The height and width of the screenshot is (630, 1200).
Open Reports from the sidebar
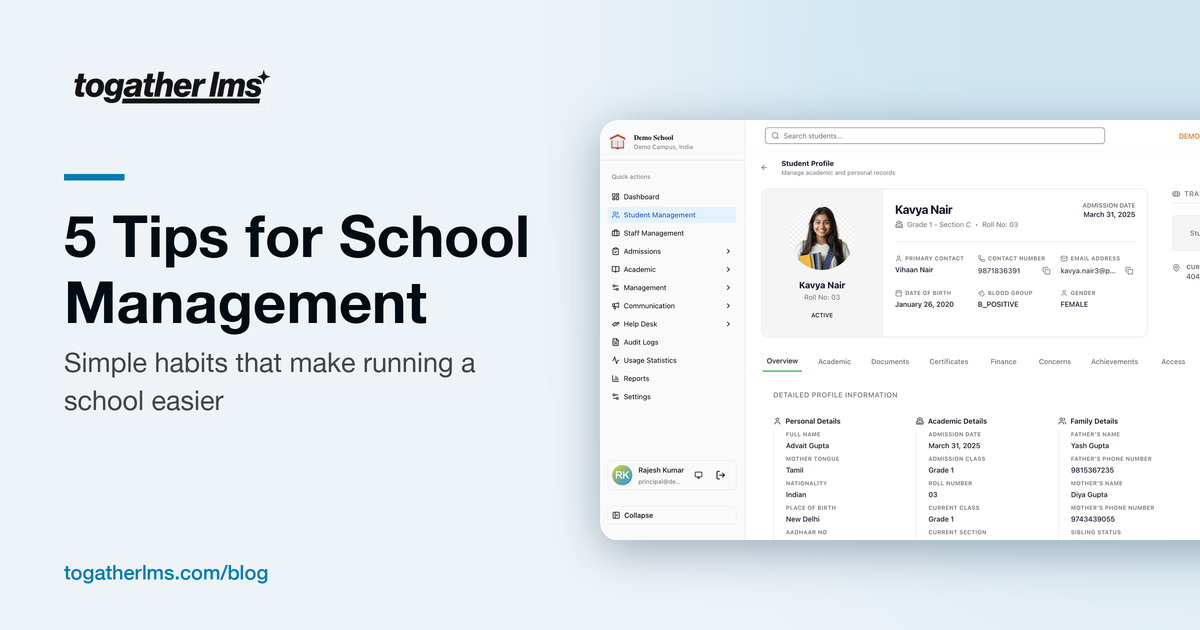coord(672,379)
